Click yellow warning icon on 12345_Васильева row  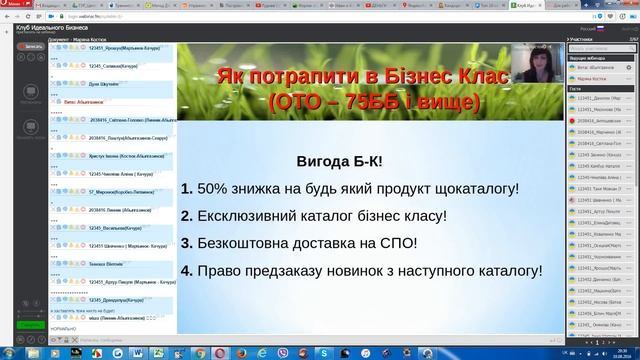71,227
